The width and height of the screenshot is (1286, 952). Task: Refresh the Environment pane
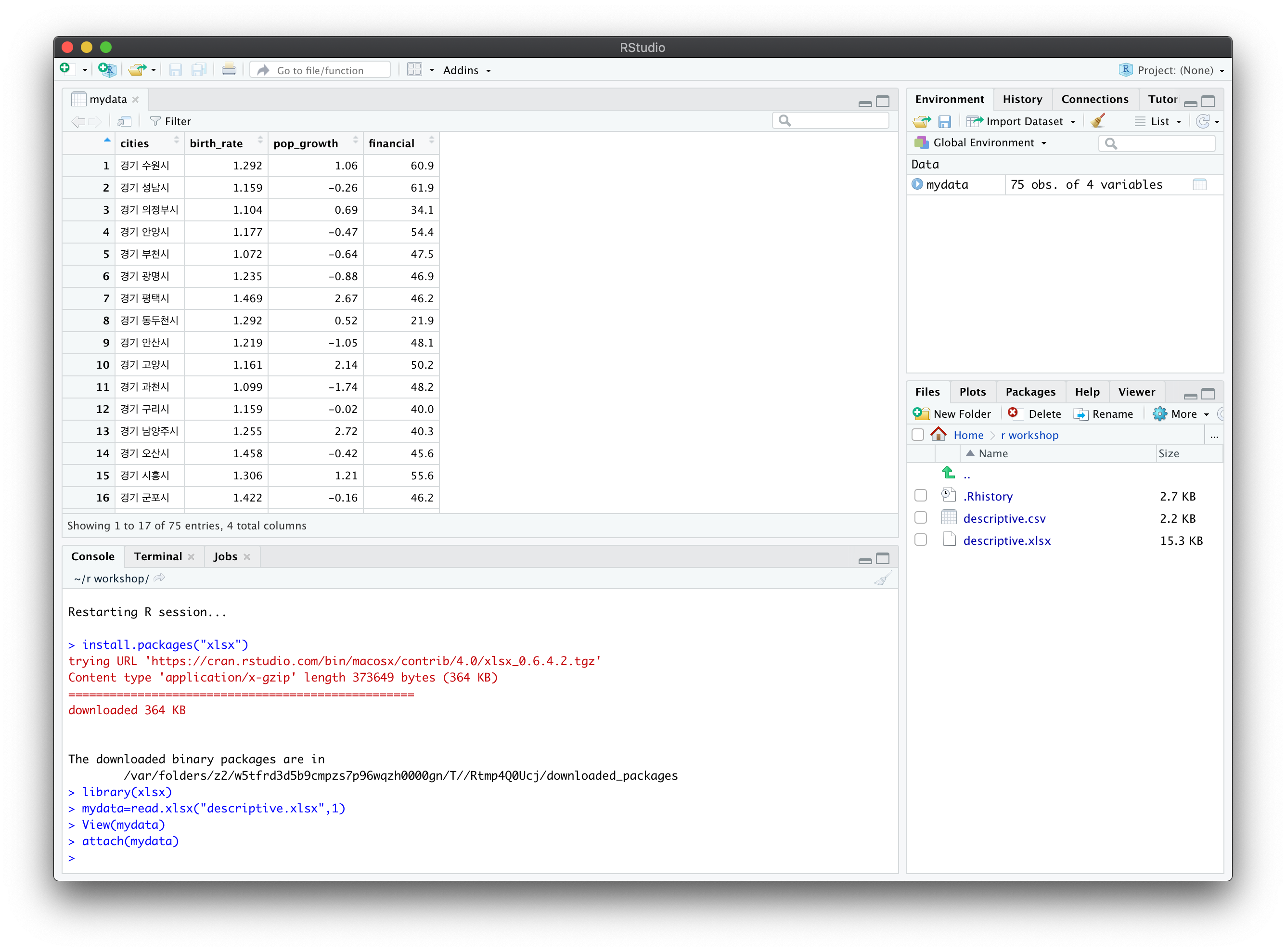[x=1202, y=121]
